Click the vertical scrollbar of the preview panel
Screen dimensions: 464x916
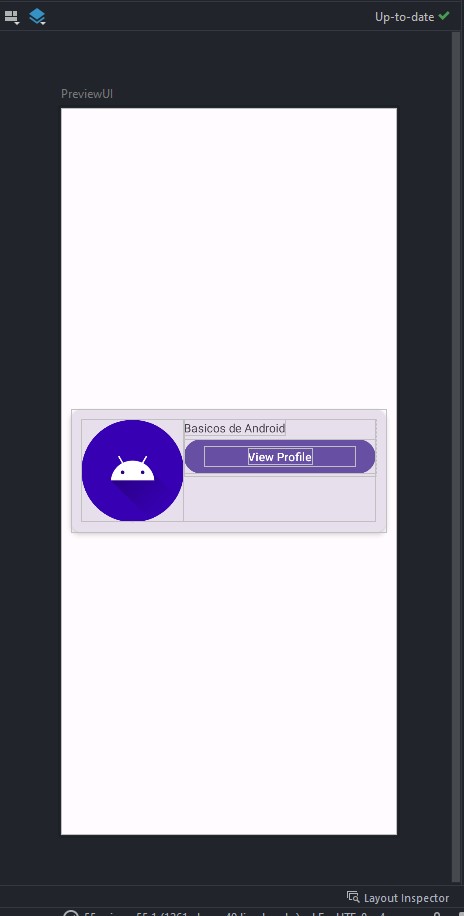coord(456,457)
